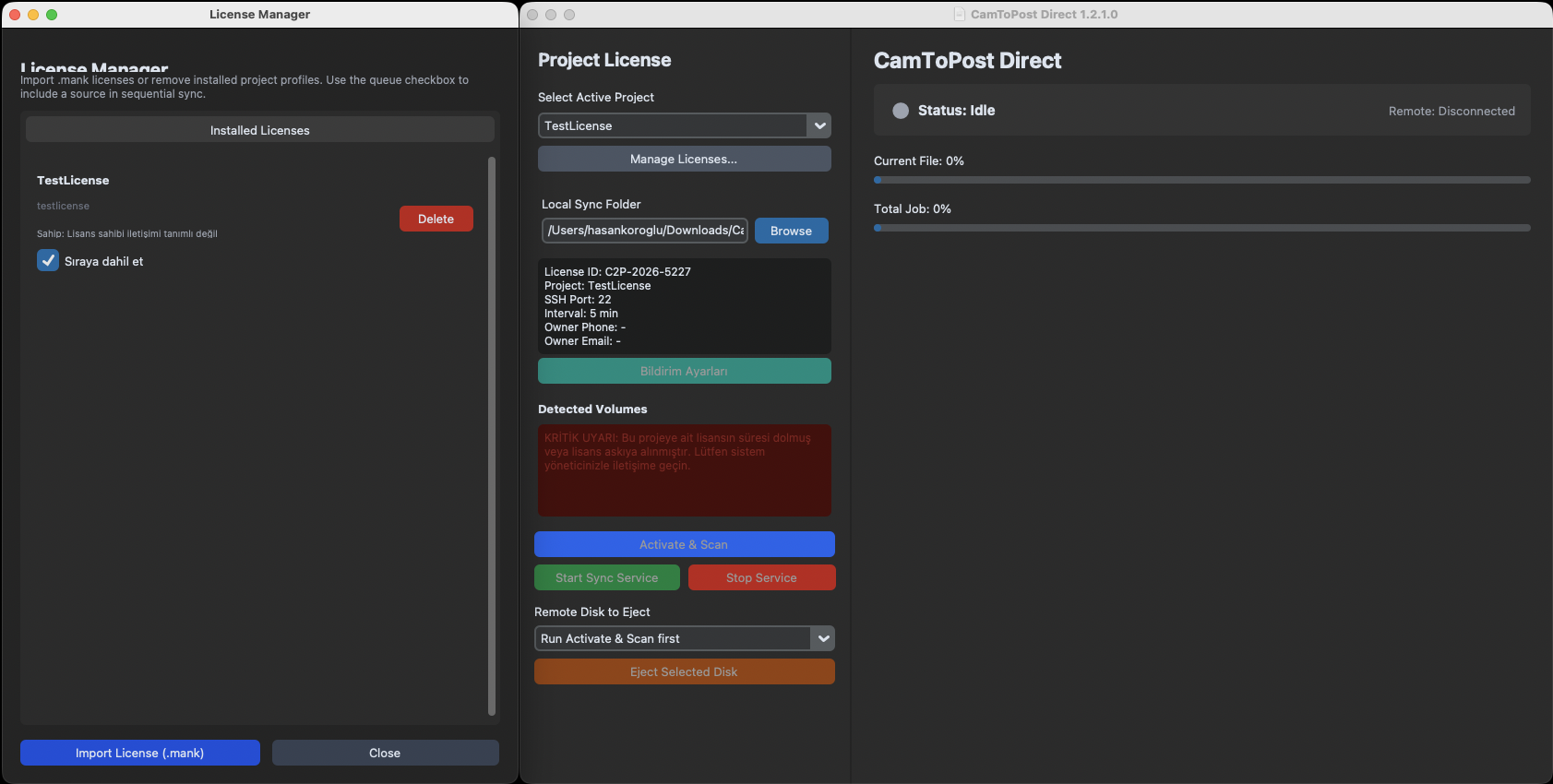Click the 'Project: TestLicense' info line
The width and height of the screenshot is (1553, 784).
coord(598,286)
